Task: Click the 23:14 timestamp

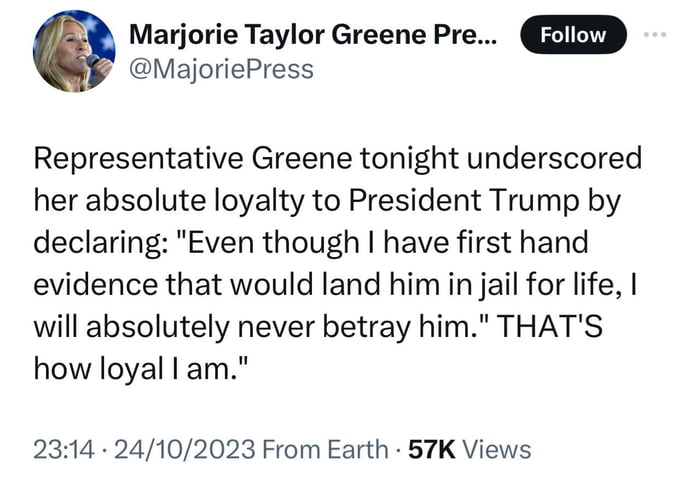Action: coord(62,449)
